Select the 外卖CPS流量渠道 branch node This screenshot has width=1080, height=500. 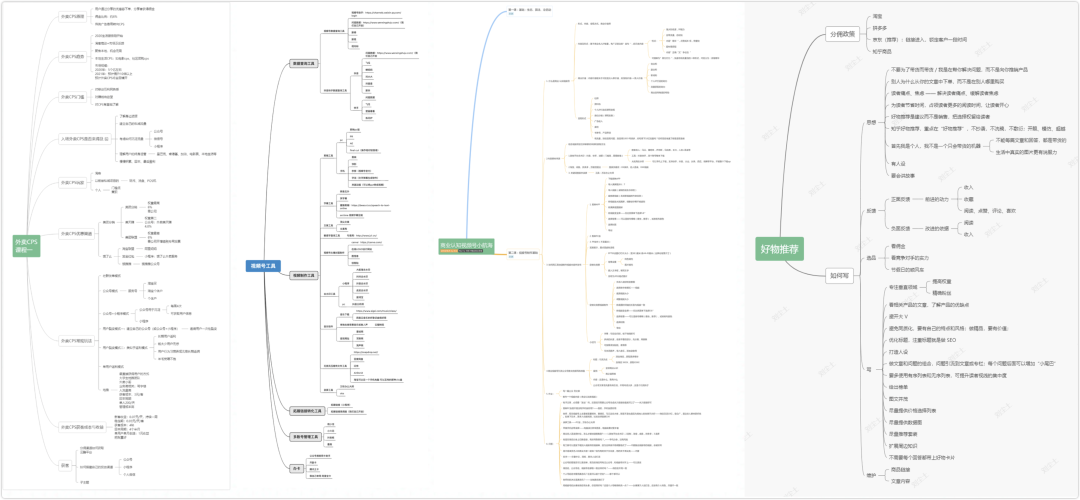(76, 233)
